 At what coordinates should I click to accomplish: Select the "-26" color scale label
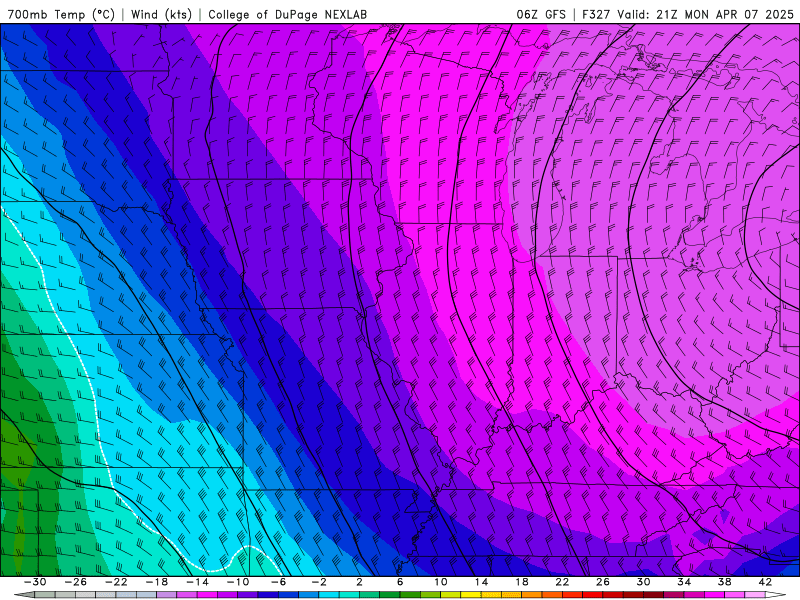(76, 582)
